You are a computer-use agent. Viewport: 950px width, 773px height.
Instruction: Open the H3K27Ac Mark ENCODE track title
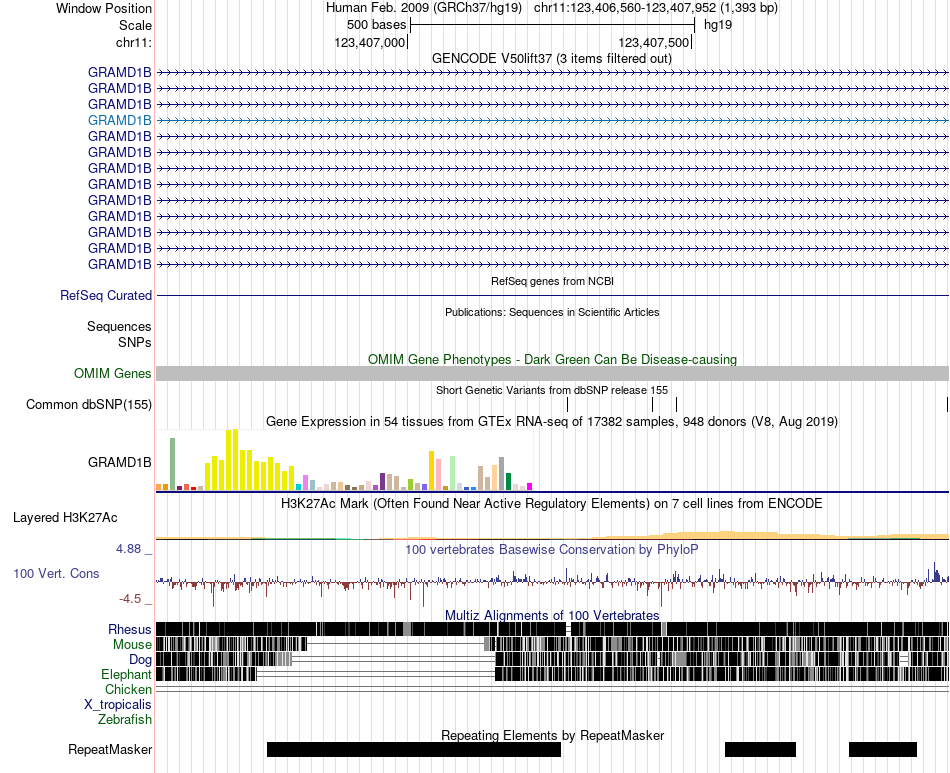click(552, 503)
